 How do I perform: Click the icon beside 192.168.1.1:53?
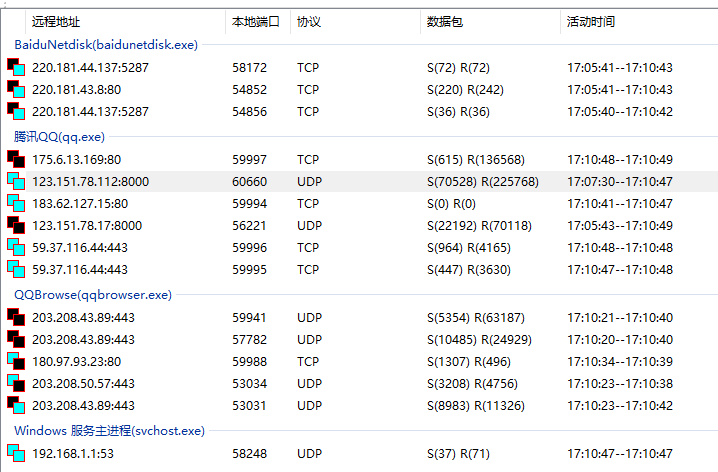click(x=15, y=453)
